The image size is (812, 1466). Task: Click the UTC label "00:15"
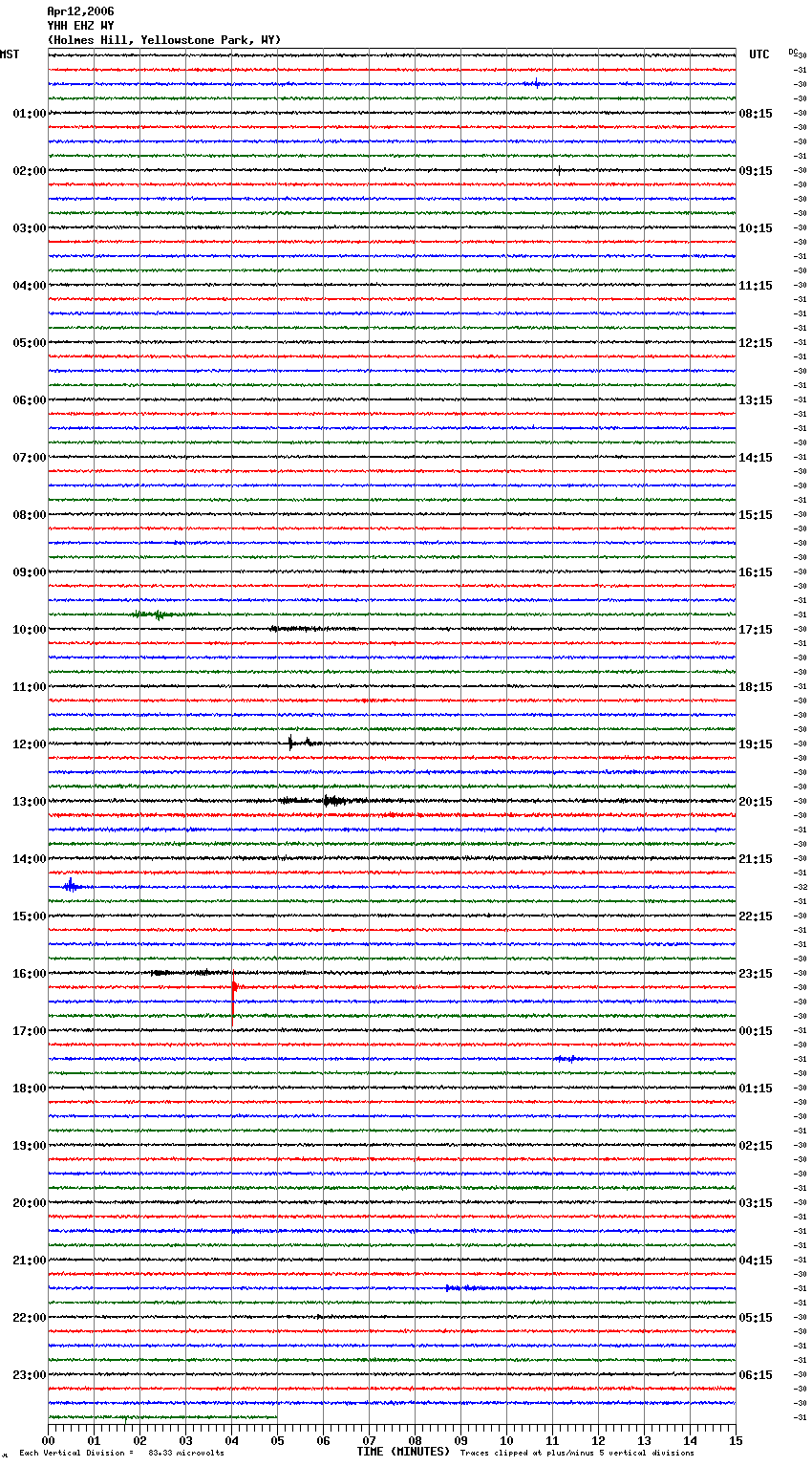tap(756, 1031)
